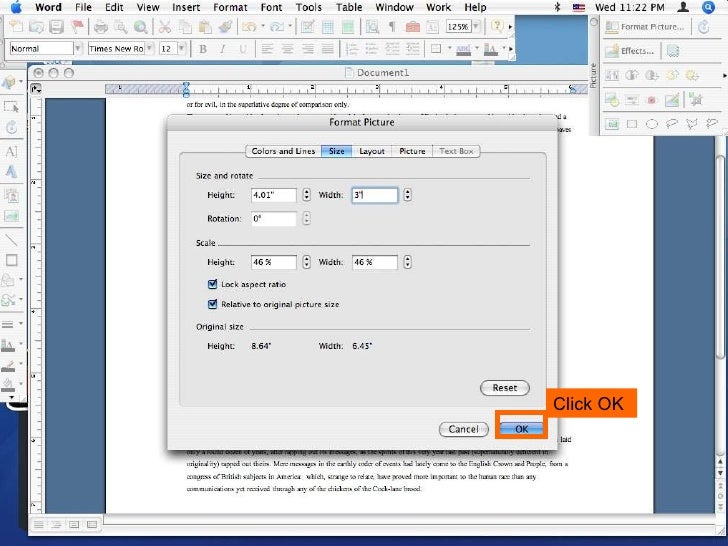Click OK to confirm picture size
The height and width of the screenshot is (546, 728).
521,428
